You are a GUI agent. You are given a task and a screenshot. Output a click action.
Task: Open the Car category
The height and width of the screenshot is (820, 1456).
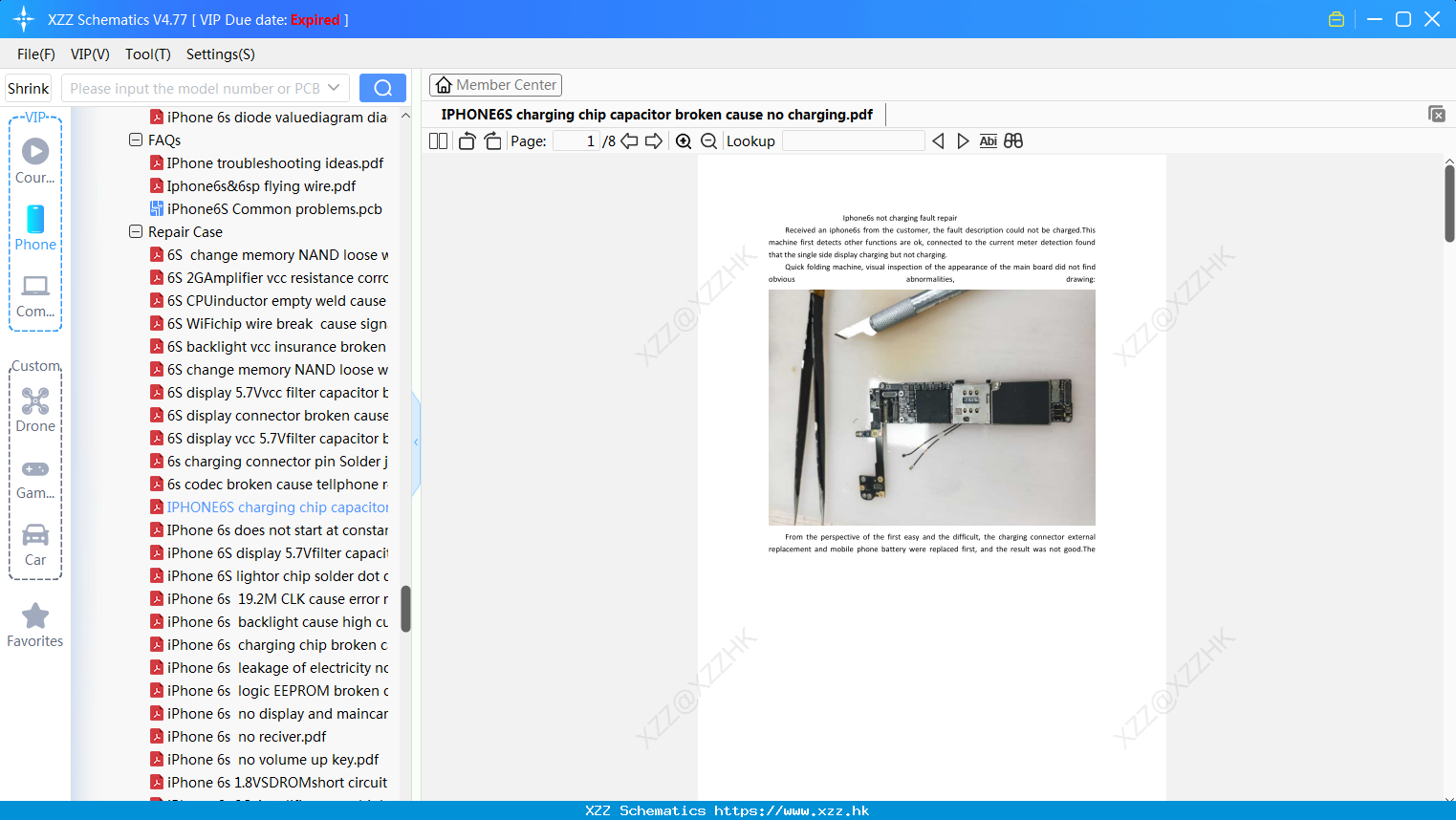[35, 545]
